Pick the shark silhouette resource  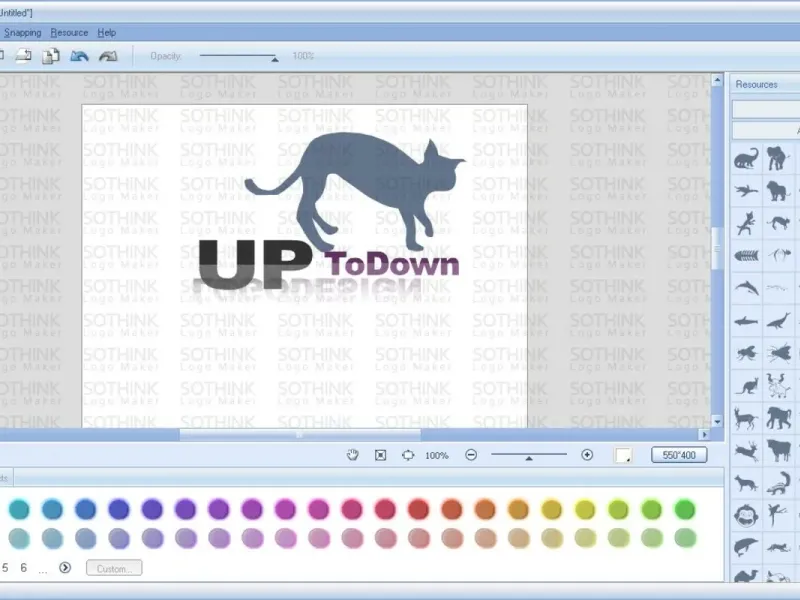(x=746, y=321)
